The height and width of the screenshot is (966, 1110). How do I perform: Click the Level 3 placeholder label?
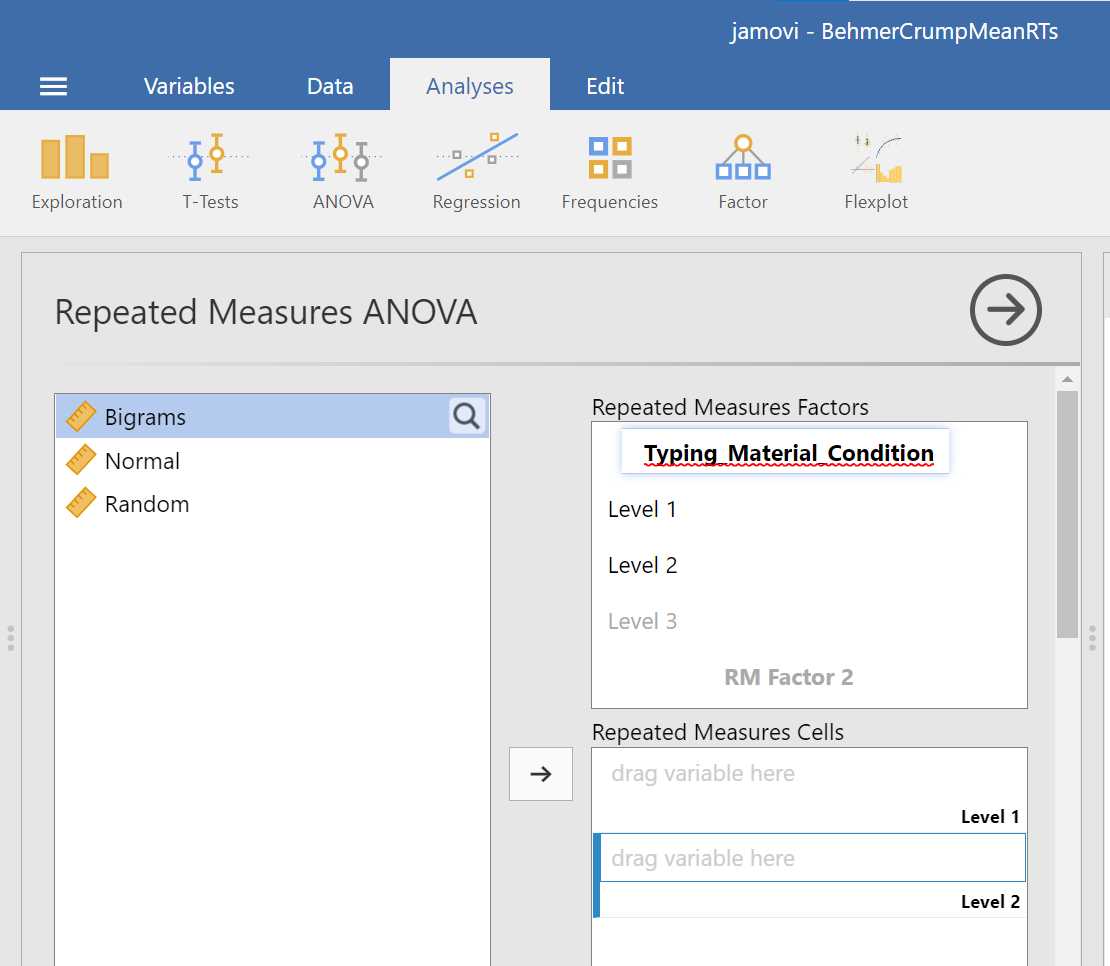[642, 621]
